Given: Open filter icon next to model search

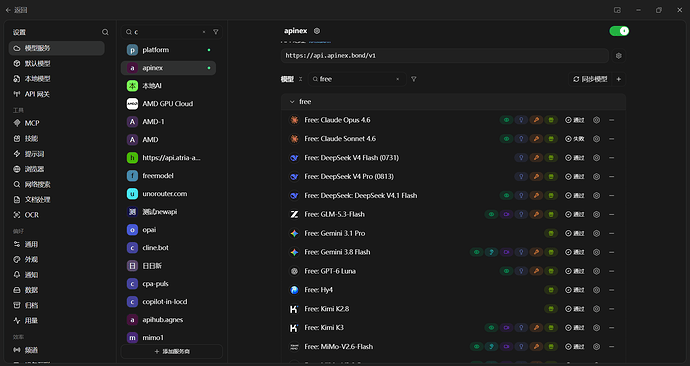Looking at the screenshot, I should tap(414, 79).
